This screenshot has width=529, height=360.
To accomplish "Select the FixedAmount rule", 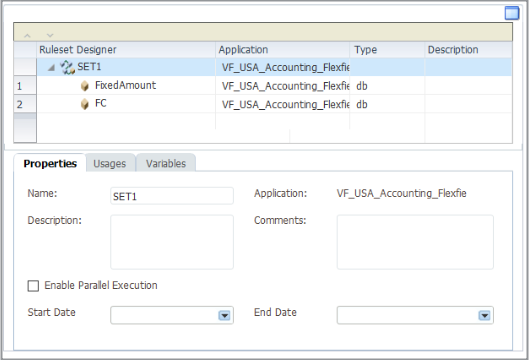I will coord(125,85).
